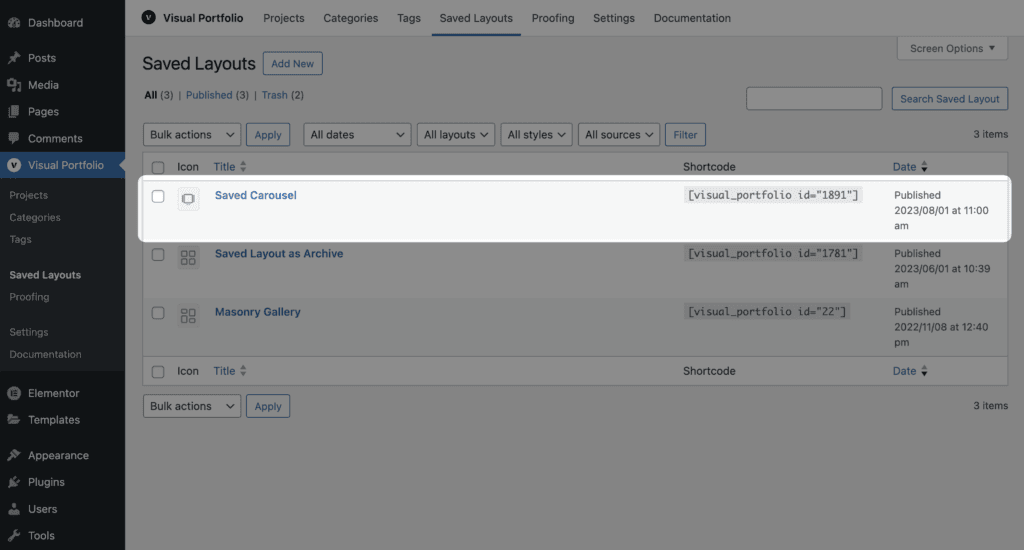
Task: Click the grid icon of Masonry Gallery
Action: point(188,316)
